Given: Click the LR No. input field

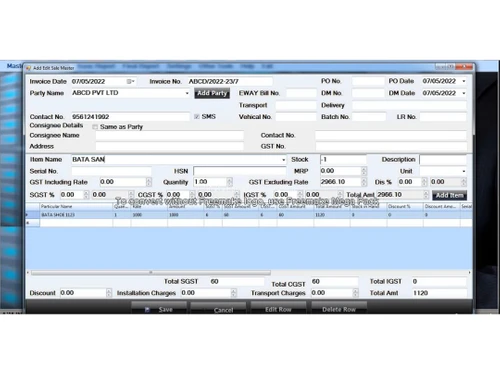Looking at the screenshot, I should tap(443, 117).
